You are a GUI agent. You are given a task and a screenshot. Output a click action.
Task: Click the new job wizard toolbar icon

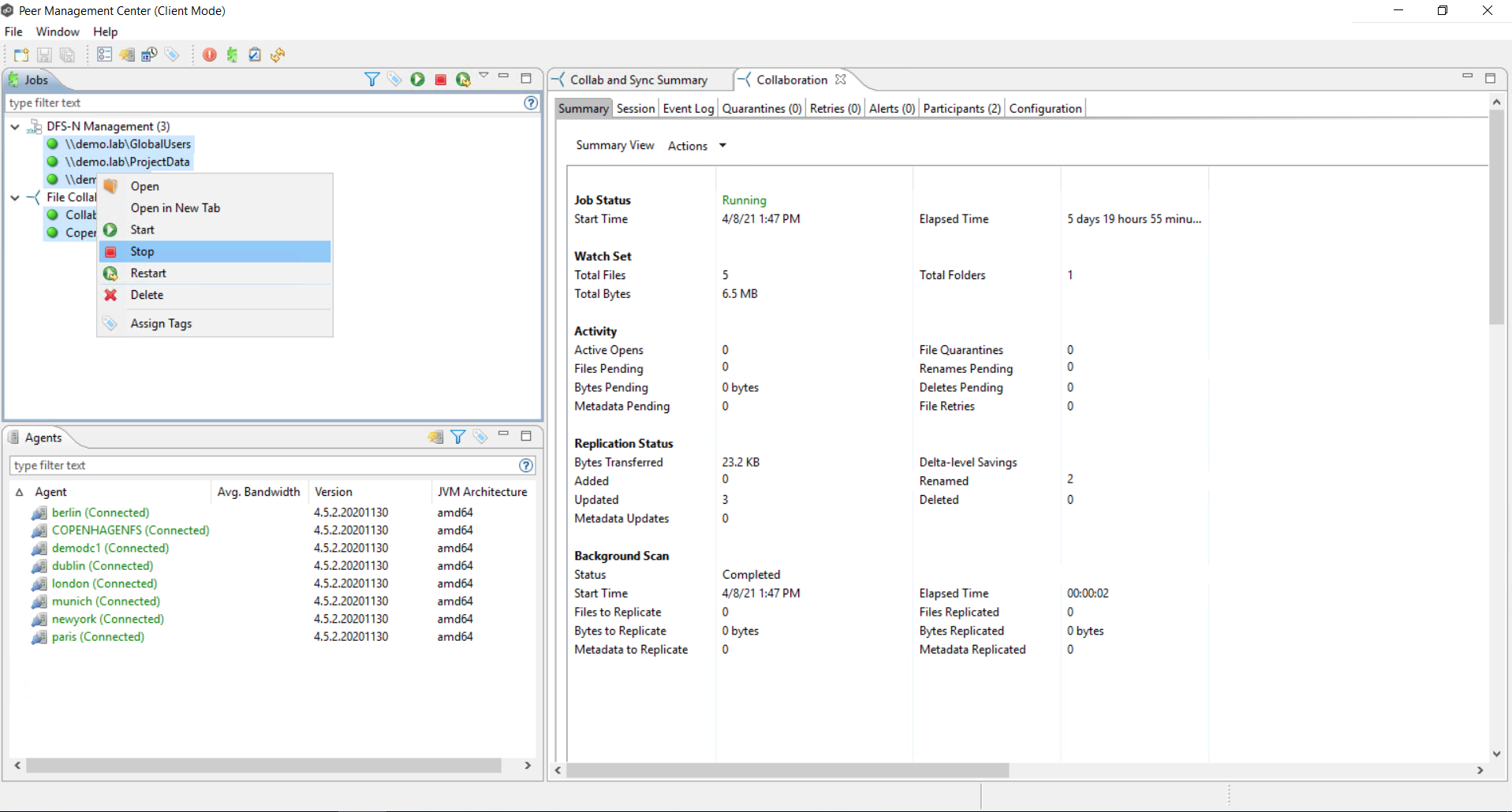(21, 55)
